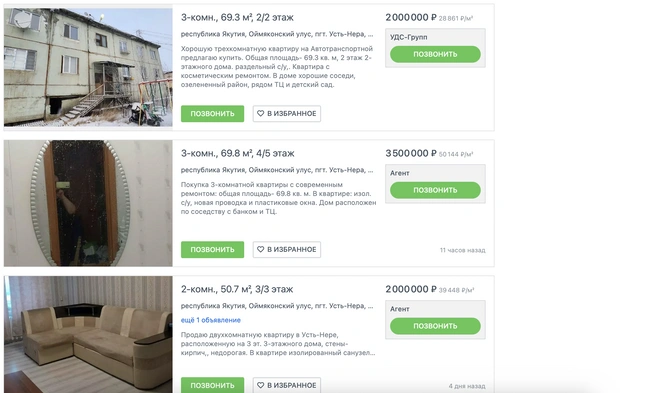Click heart icon on 69.3 m² listing
The width and height of the screenshot is (656, 393).
(260, 113)
